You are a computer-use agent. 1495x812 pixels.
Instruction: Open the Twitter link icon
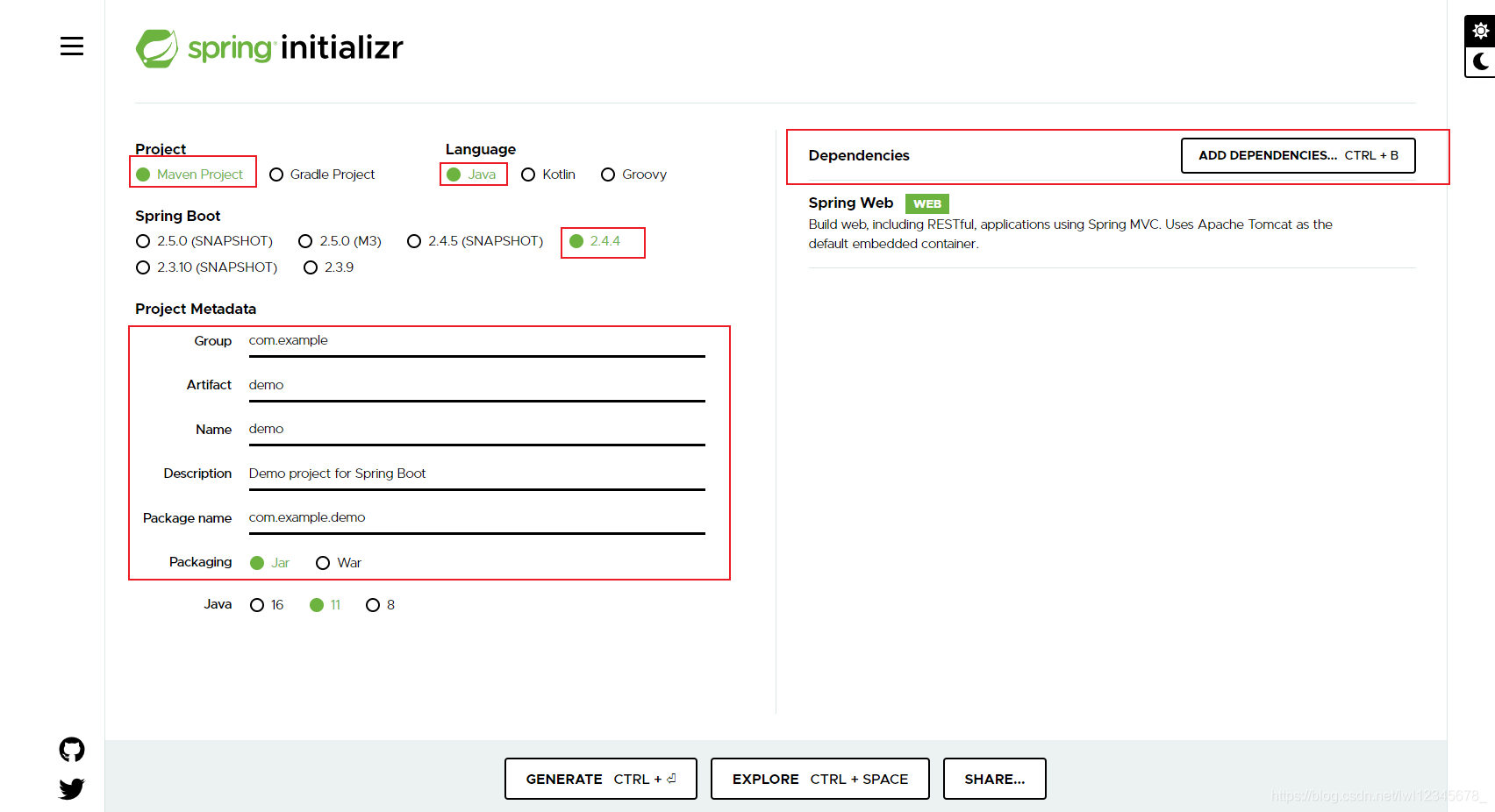[x=72, y=789]
